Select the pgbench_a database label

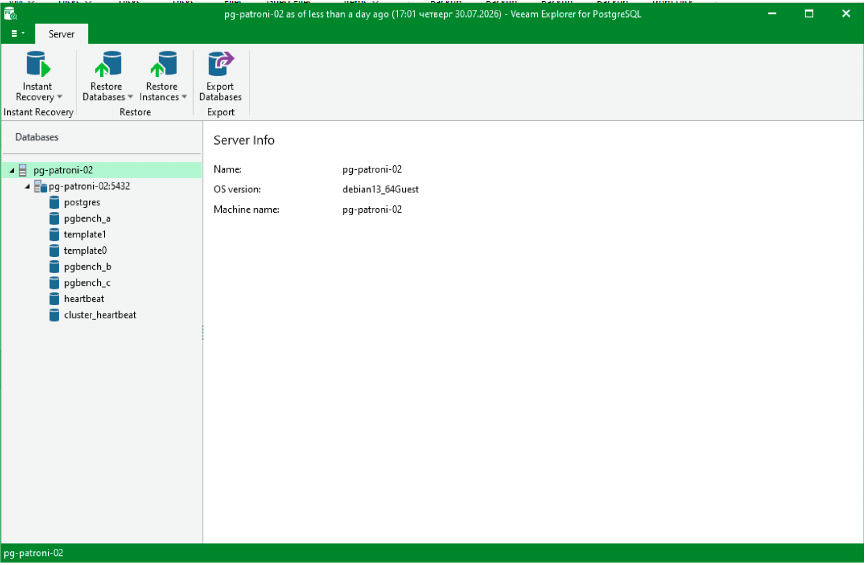coord(87,218)
